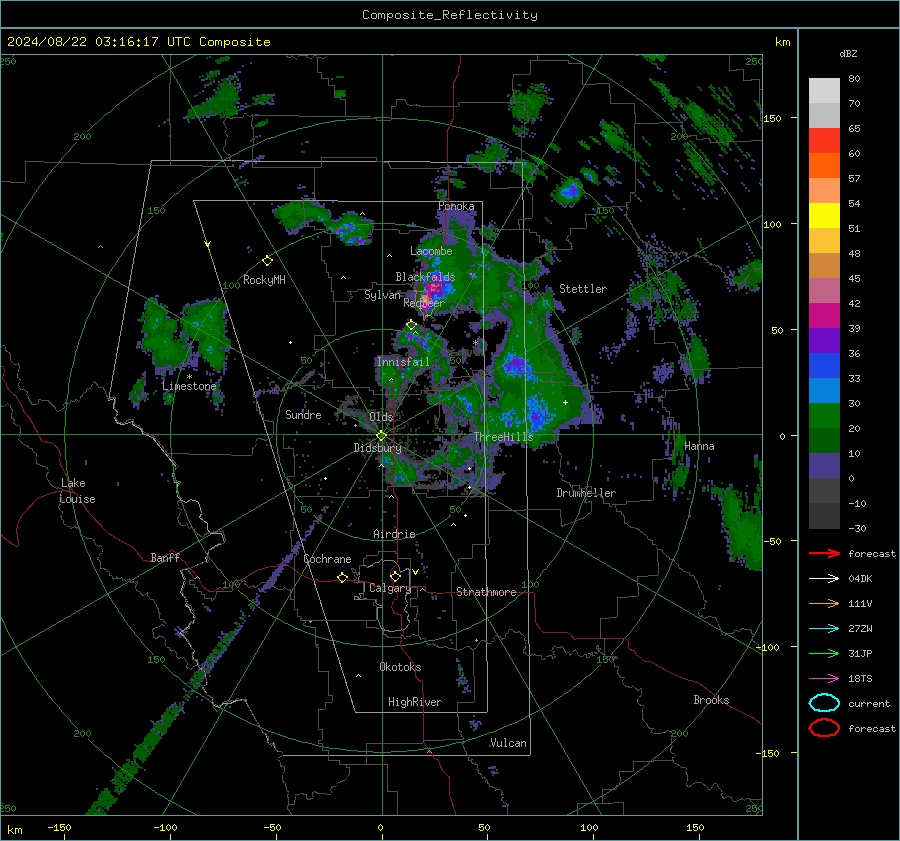
Task: Click the asterisk marker above Limestone
Action: click(x=189, y=377)
